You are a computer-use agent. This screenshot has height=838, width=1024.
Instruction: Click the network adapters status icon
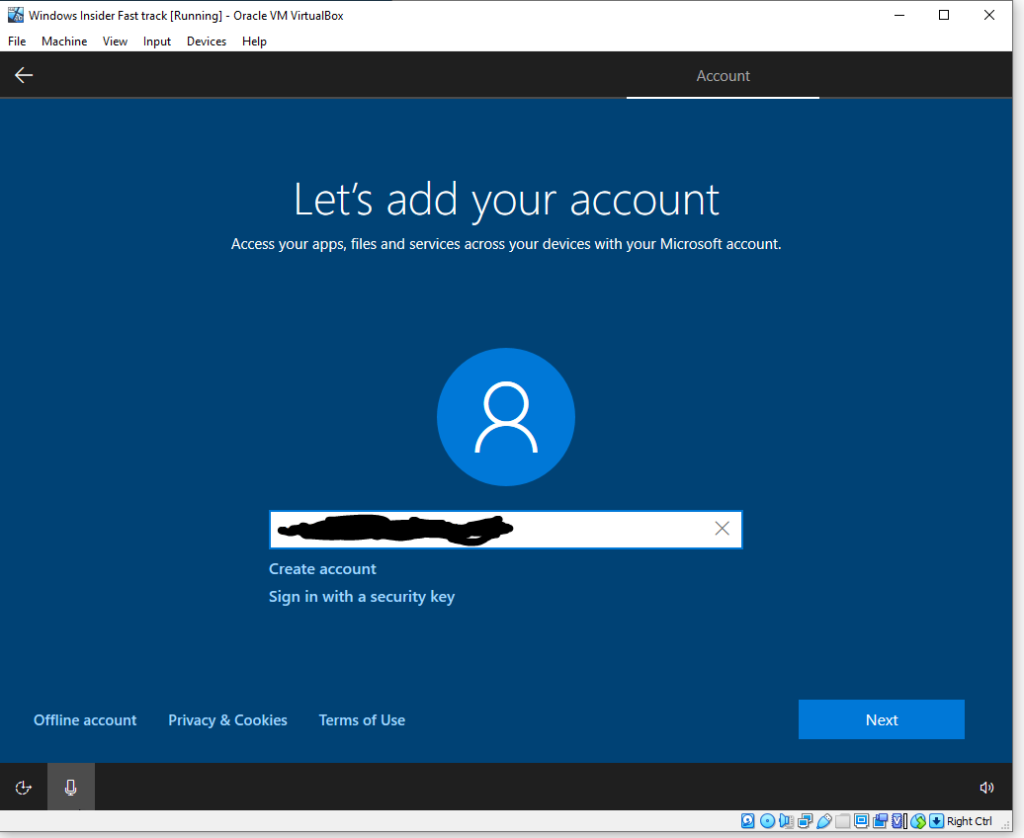point(805,820)
